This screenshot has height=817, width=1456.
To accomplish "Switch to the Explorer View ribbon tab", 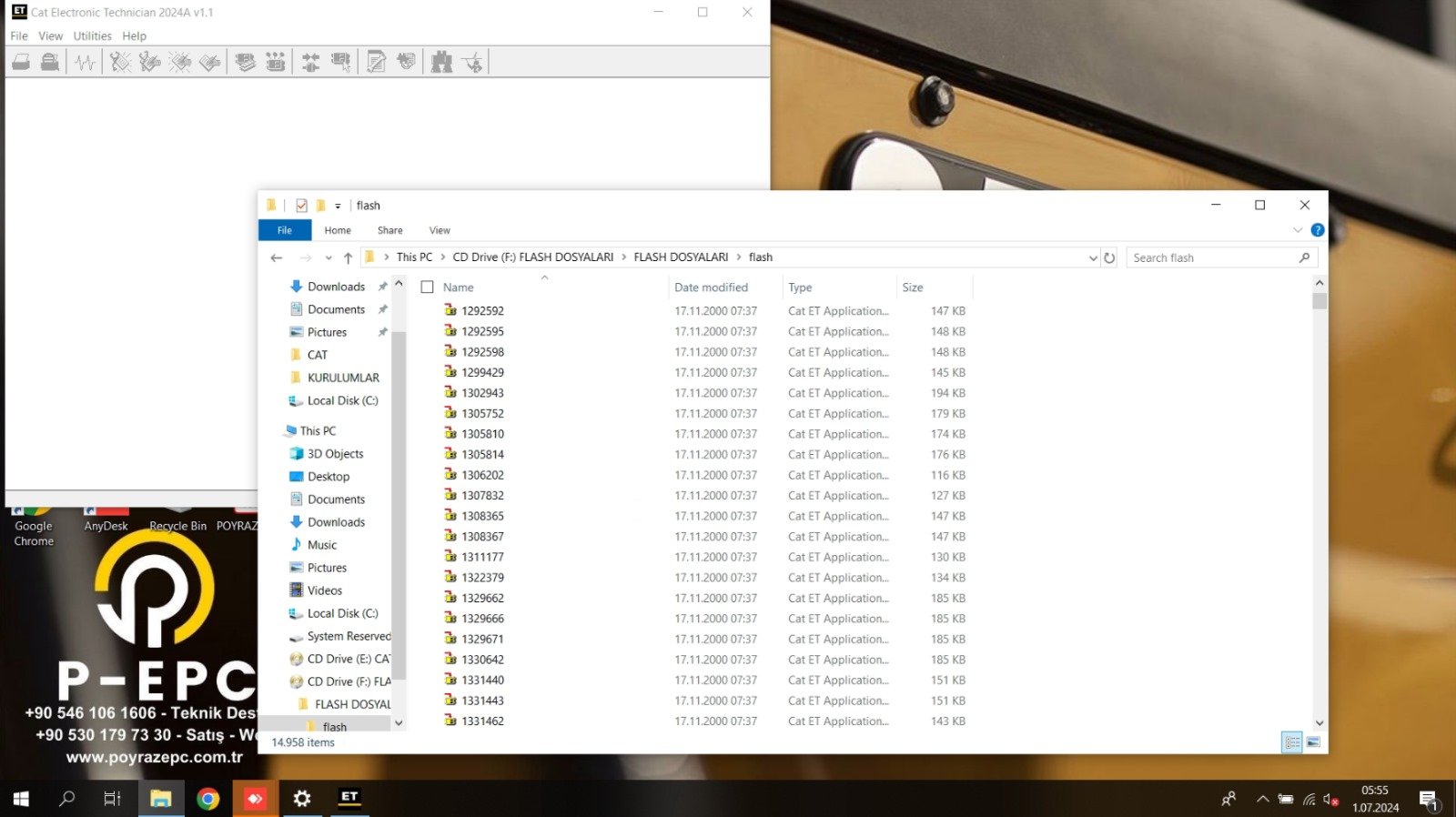I will pos(440,230).
